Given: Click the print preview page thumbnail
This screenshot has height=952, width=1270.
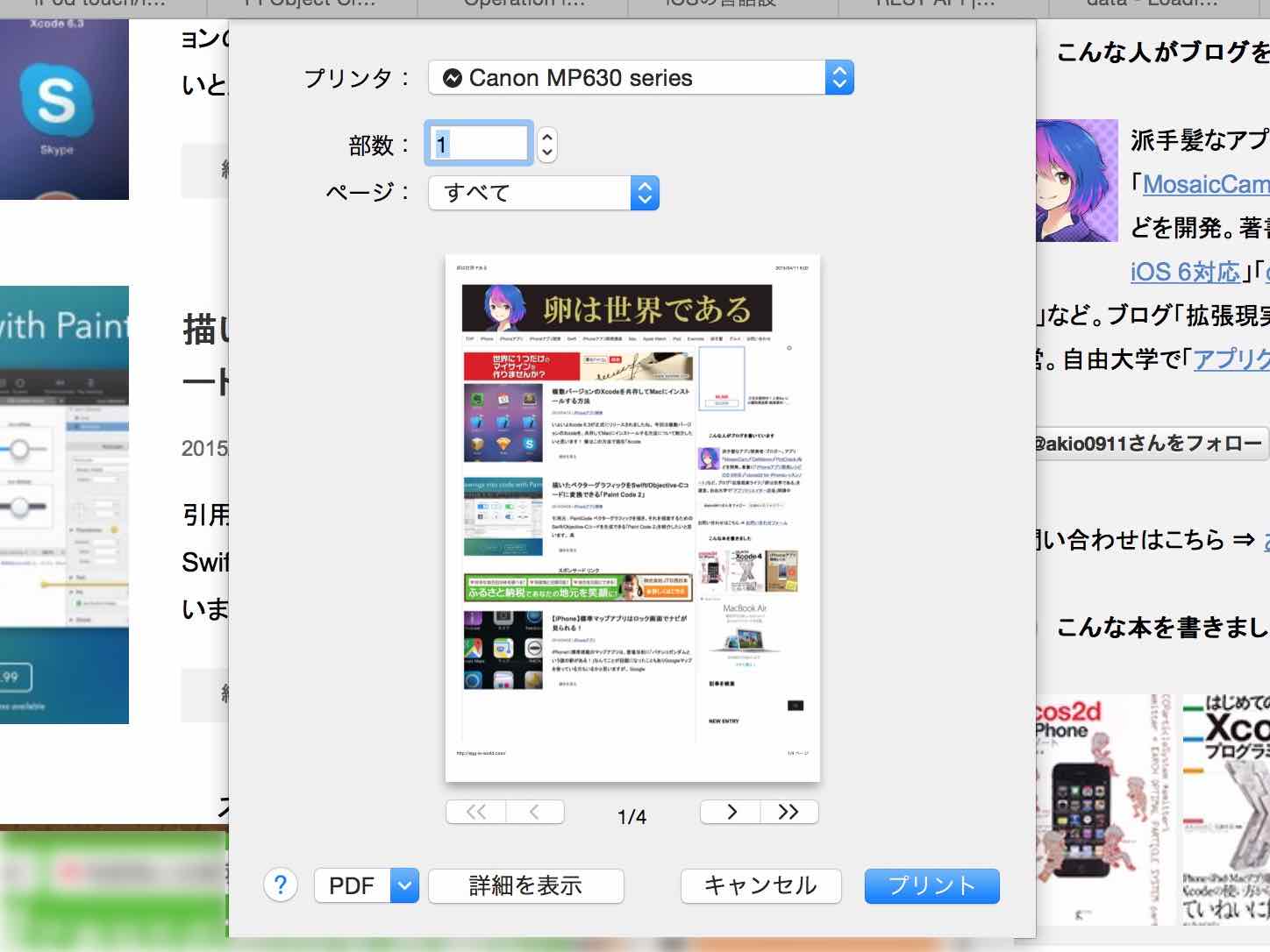Looking at the screenshot, I should [x=632, y=518].
